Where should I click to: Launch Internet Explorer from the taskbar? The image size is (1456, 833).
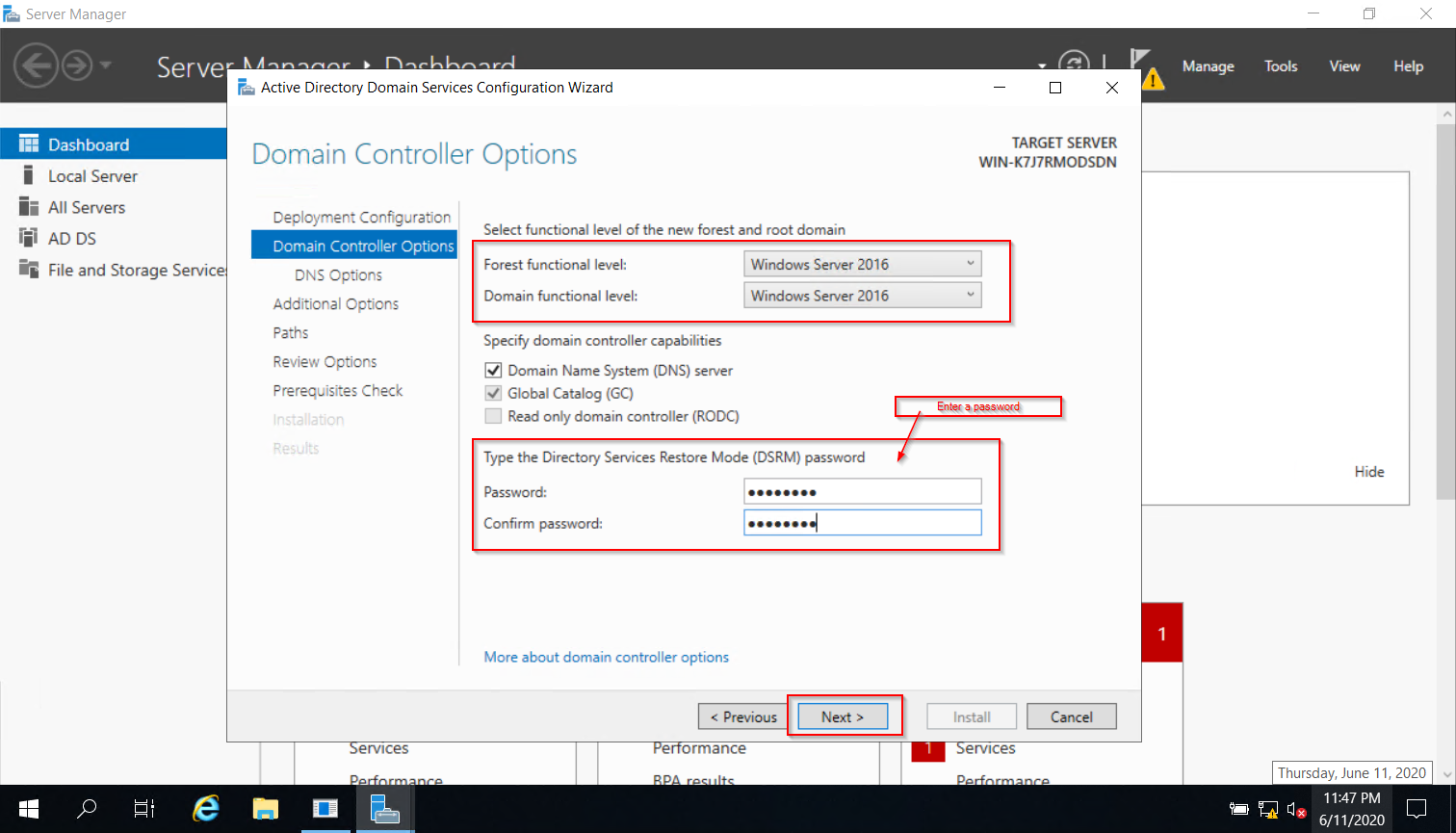pos(204,809)
